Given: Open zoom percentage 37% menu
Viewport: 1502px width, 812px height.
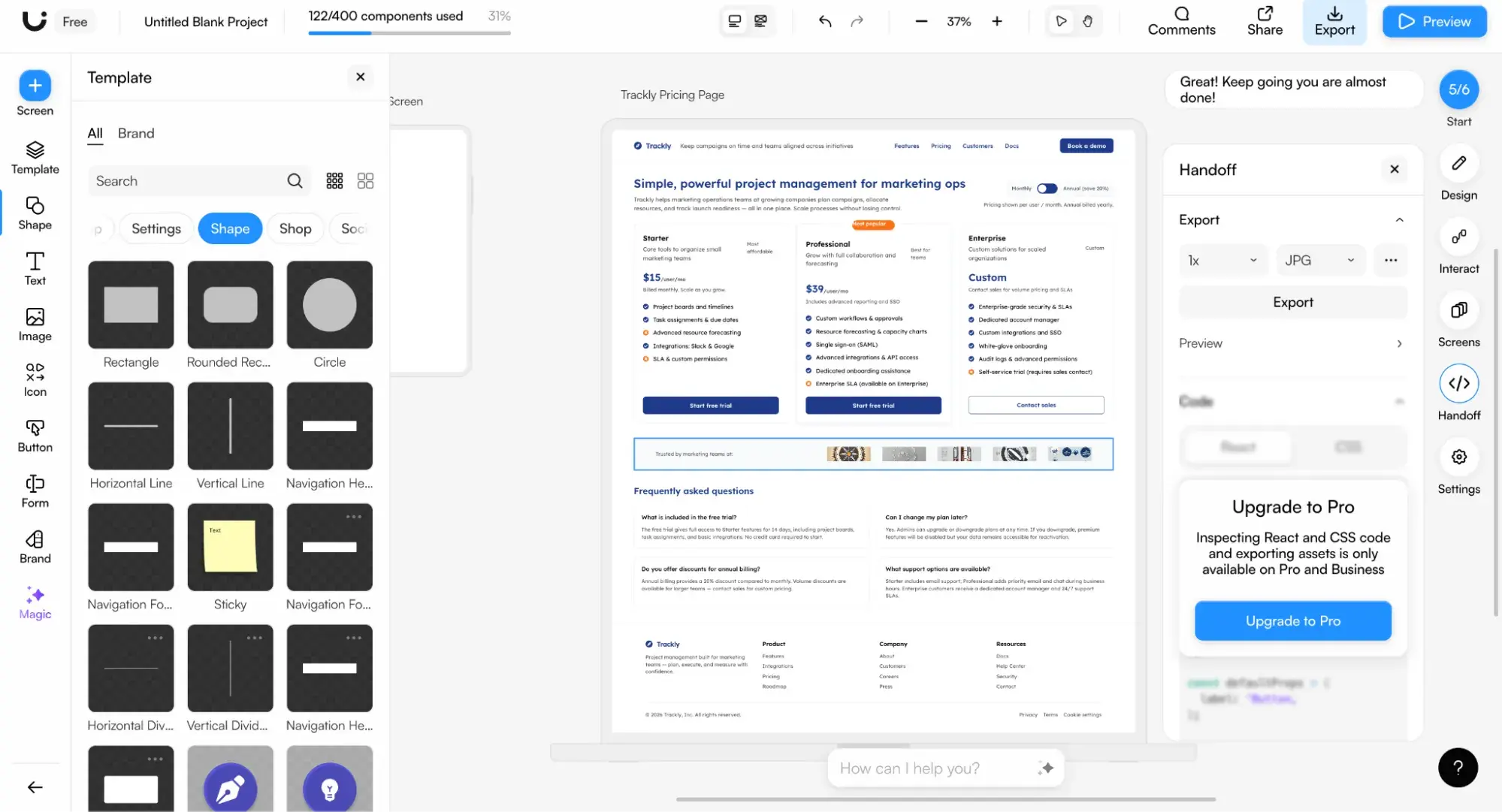Looking at the screenshot, I should click(959, 22).
